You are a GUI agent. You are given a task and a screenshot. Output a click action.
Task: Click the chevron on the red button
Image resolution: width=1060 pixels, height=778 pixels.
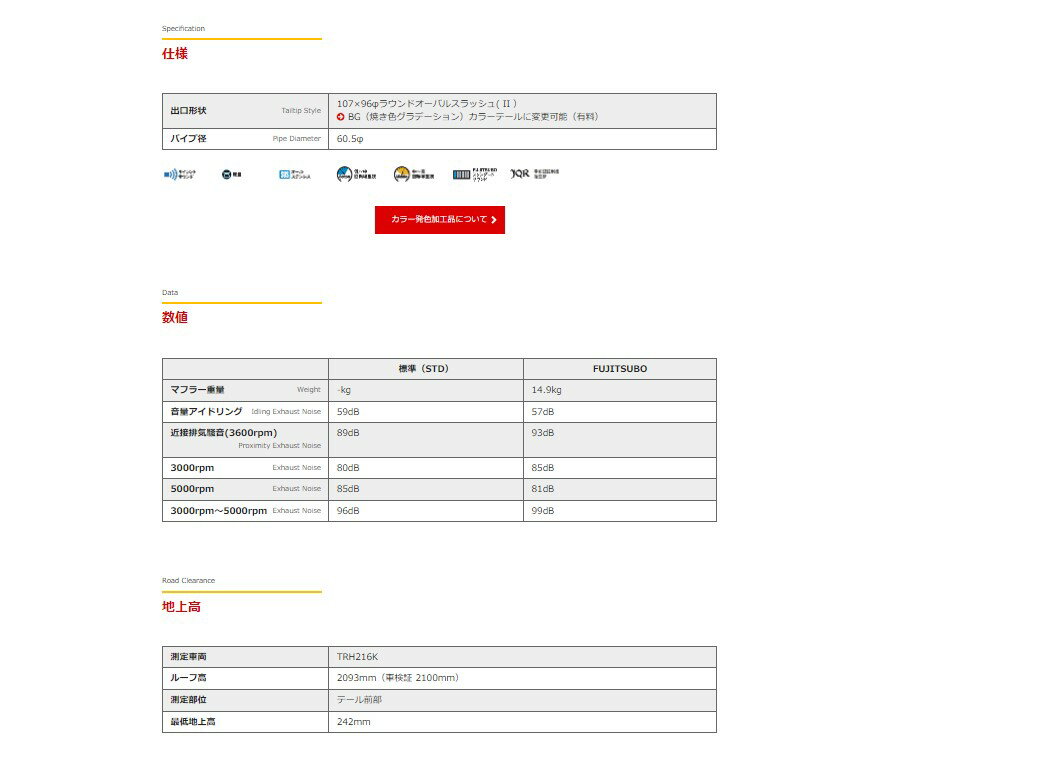(x=494, y=220)
